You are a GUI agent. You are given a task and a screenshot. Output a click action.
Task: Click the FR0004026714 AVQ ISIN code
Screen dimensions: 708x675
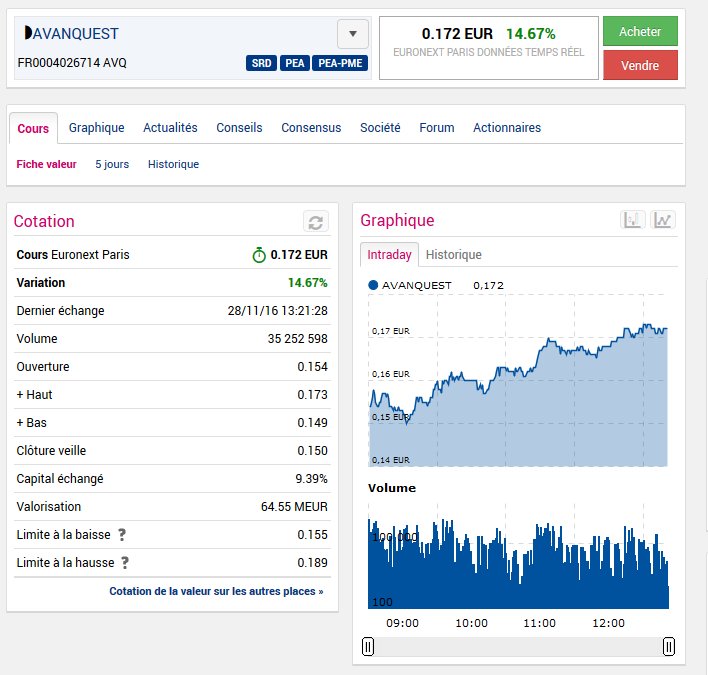[x=72, y=63]
